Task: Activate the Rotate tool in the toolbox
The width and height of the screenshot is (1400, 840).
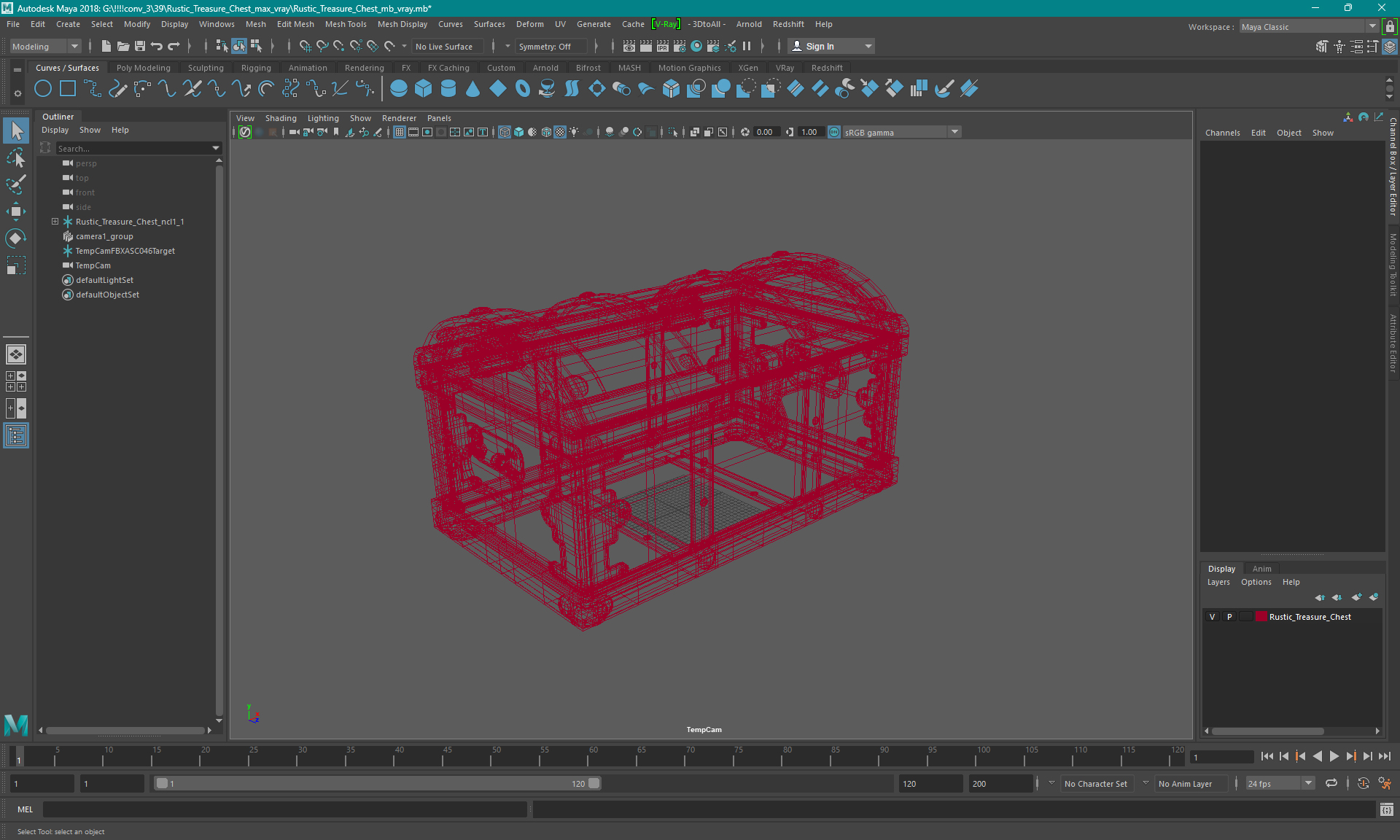Action: [x=16, y=238]
